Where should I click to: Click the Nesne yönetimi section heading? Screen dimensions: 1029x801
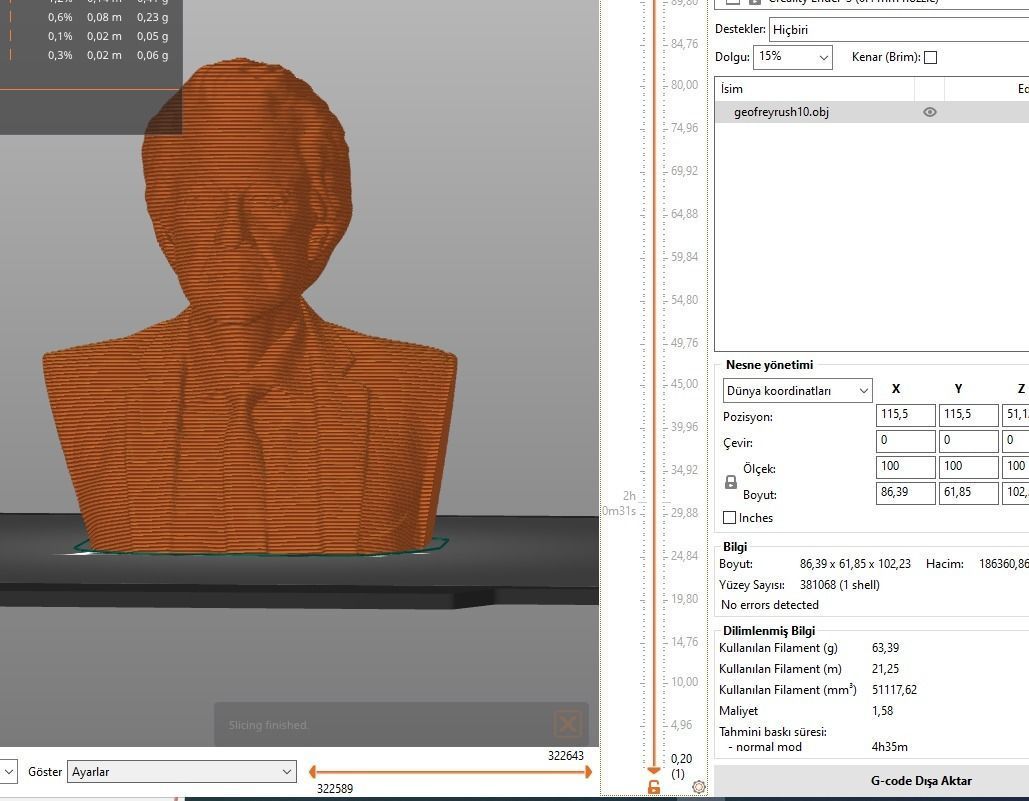pos(769,365)
